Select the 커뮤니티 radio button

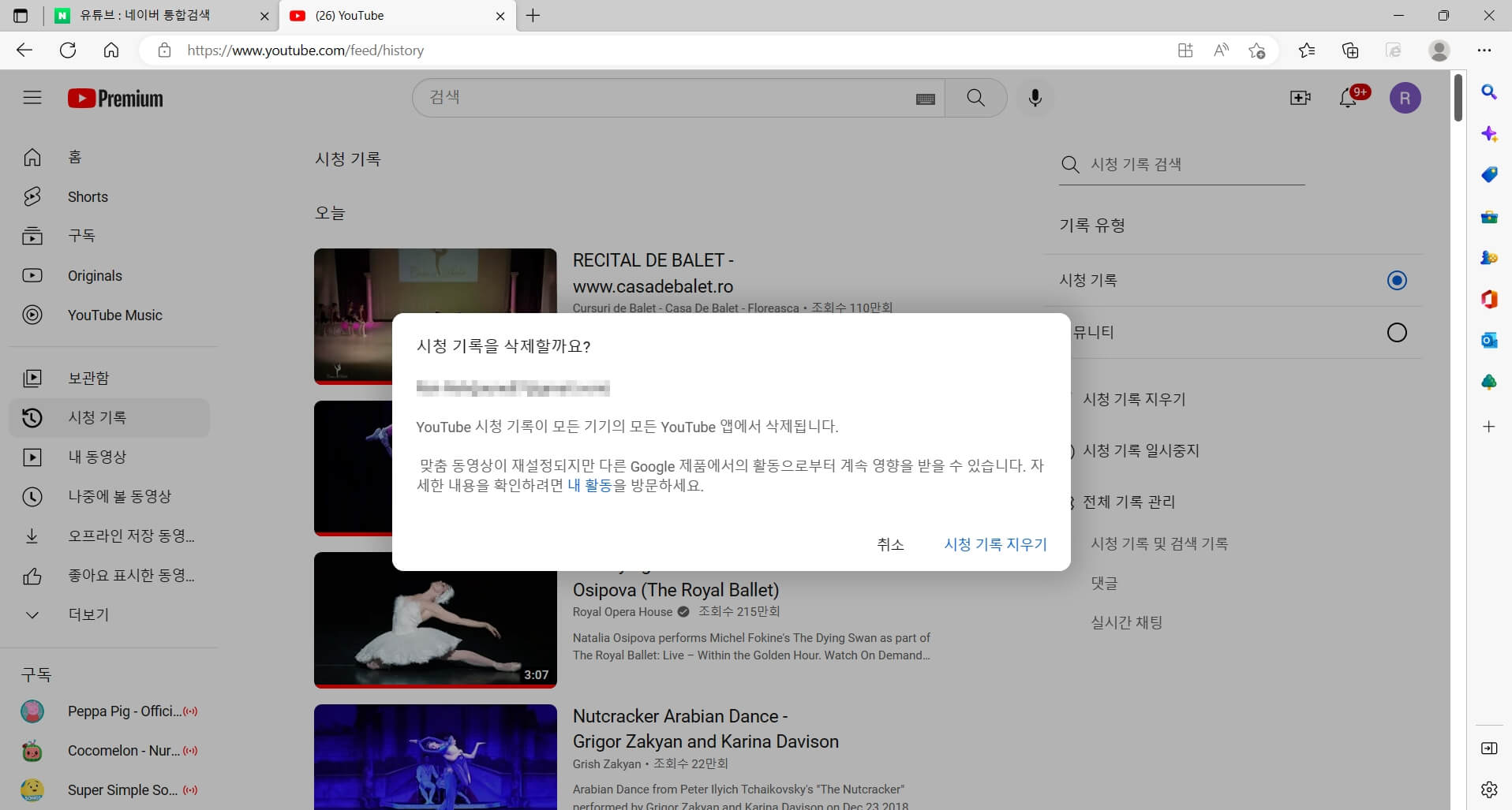point(1397,332)
